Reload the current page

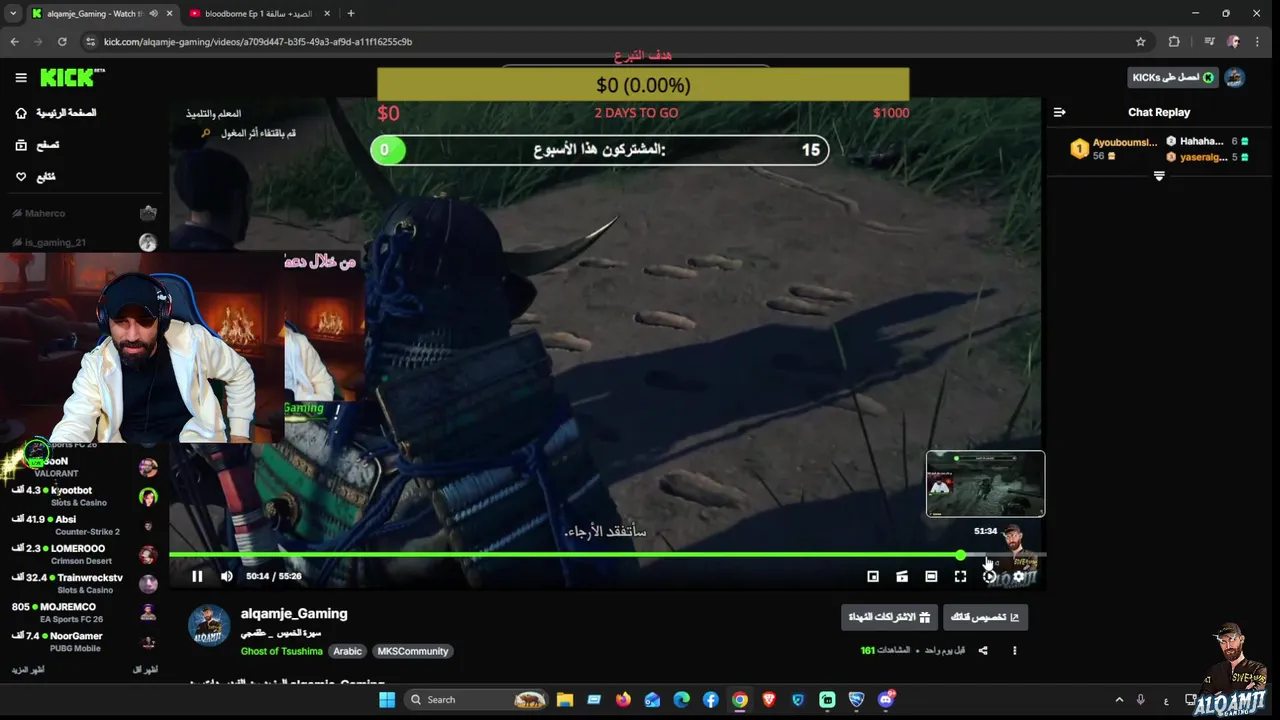click(x=62, y=42)
